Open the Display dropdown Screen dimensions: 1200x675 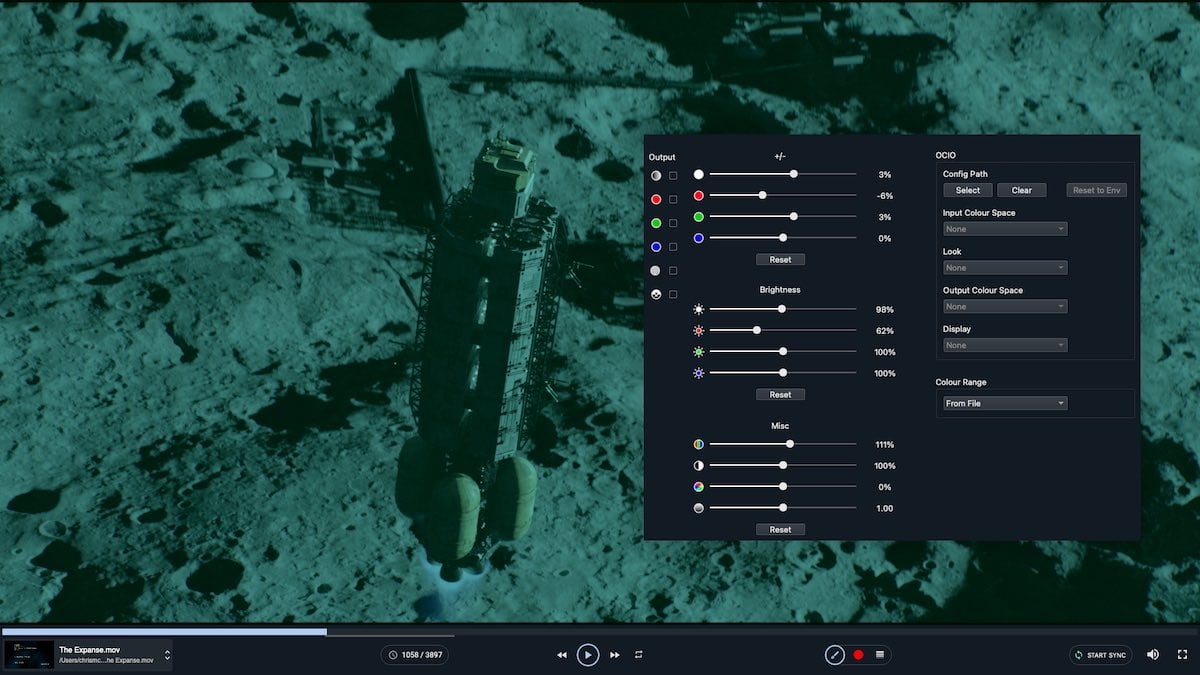click(x=1005, y=345)
